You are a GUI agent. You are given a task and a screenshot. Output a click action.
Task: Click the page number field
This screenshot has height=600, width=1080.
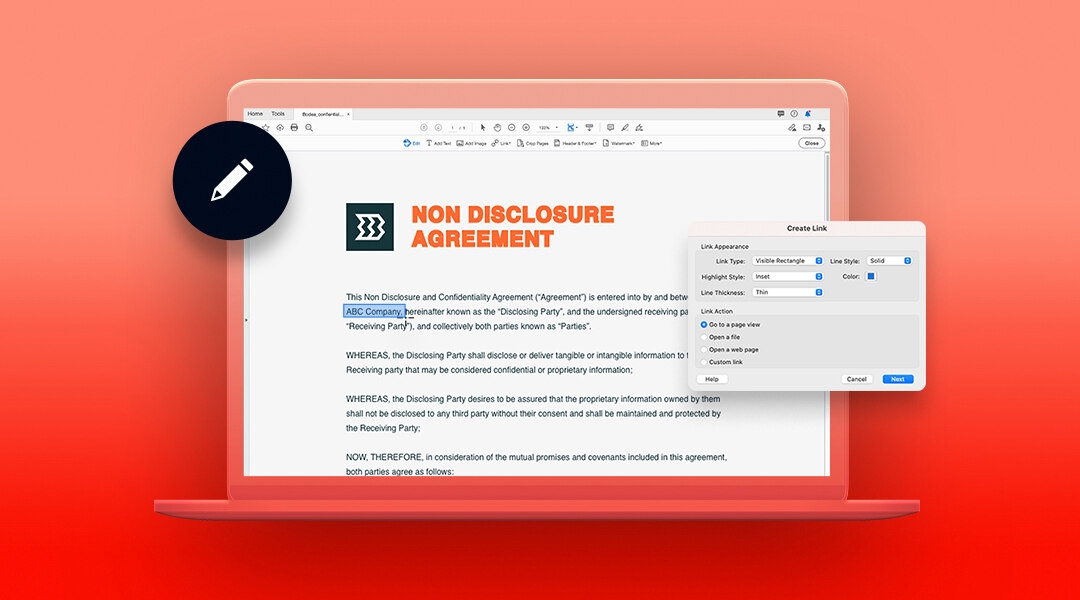tap(453, 127)
